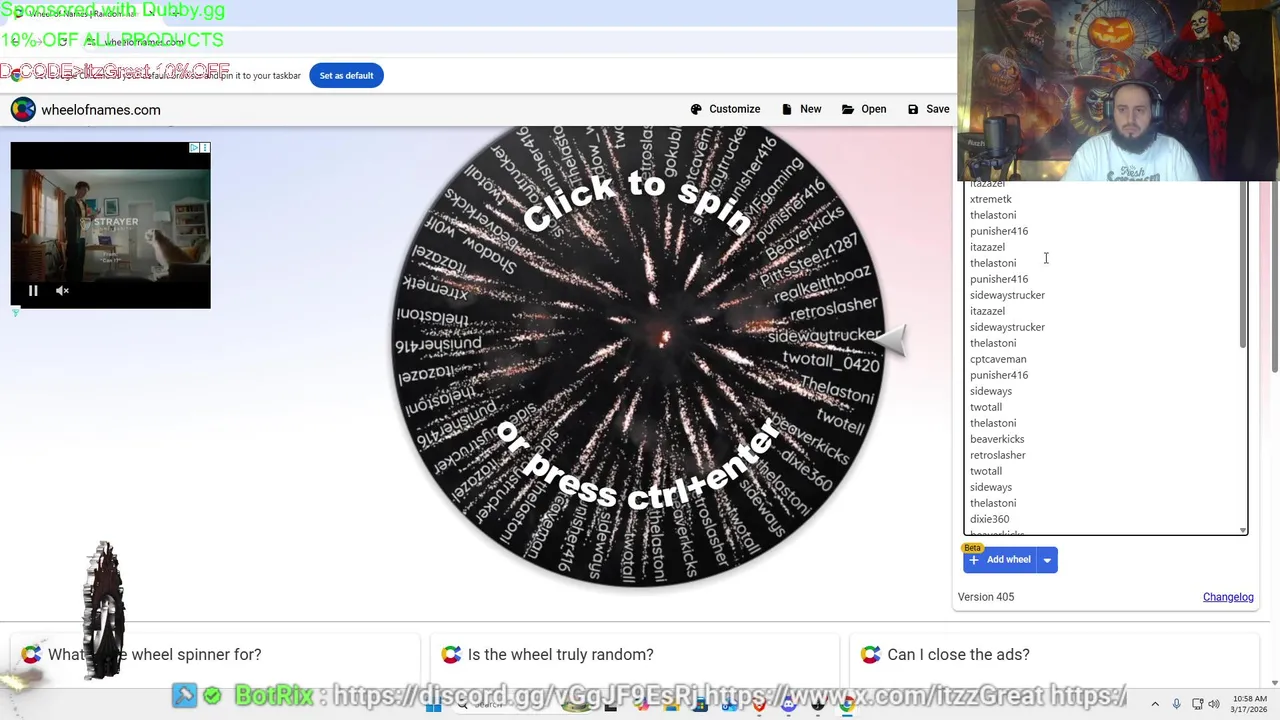1280x720 pixels.
Task: Click the scroll-down arrow of the entries list
Action: 1244,530
